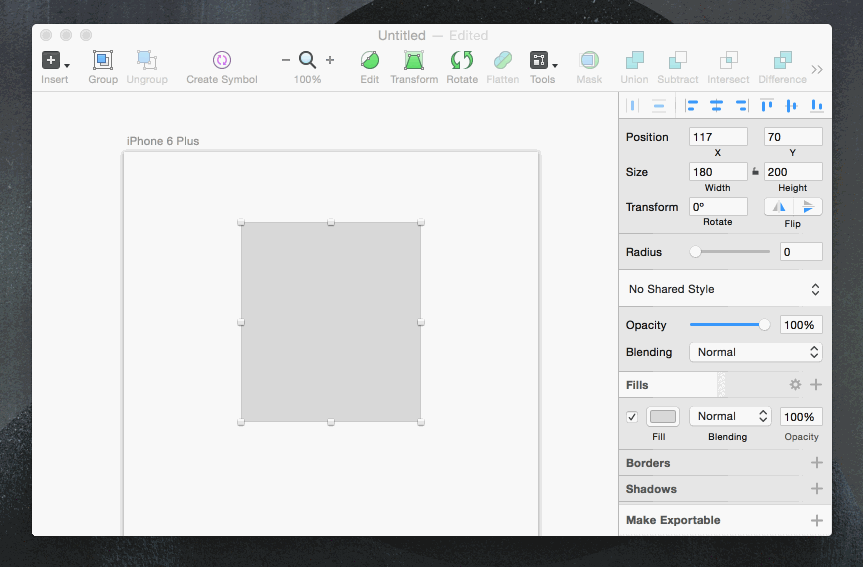Screen dimensions: 863x567
Task: Add an export option via Make Exportable
Action: 817,520
